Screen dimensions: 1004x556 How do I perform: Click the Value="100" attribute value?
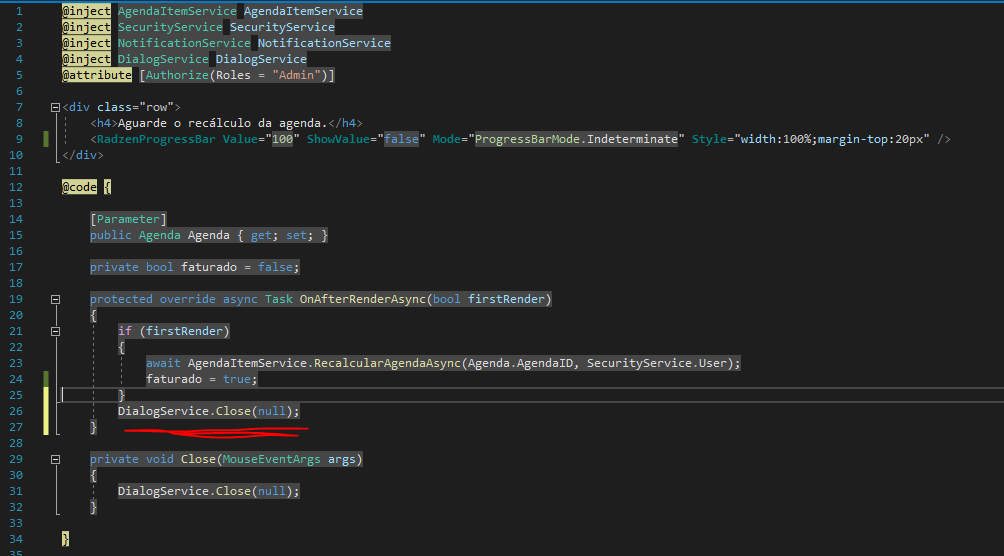282,139
